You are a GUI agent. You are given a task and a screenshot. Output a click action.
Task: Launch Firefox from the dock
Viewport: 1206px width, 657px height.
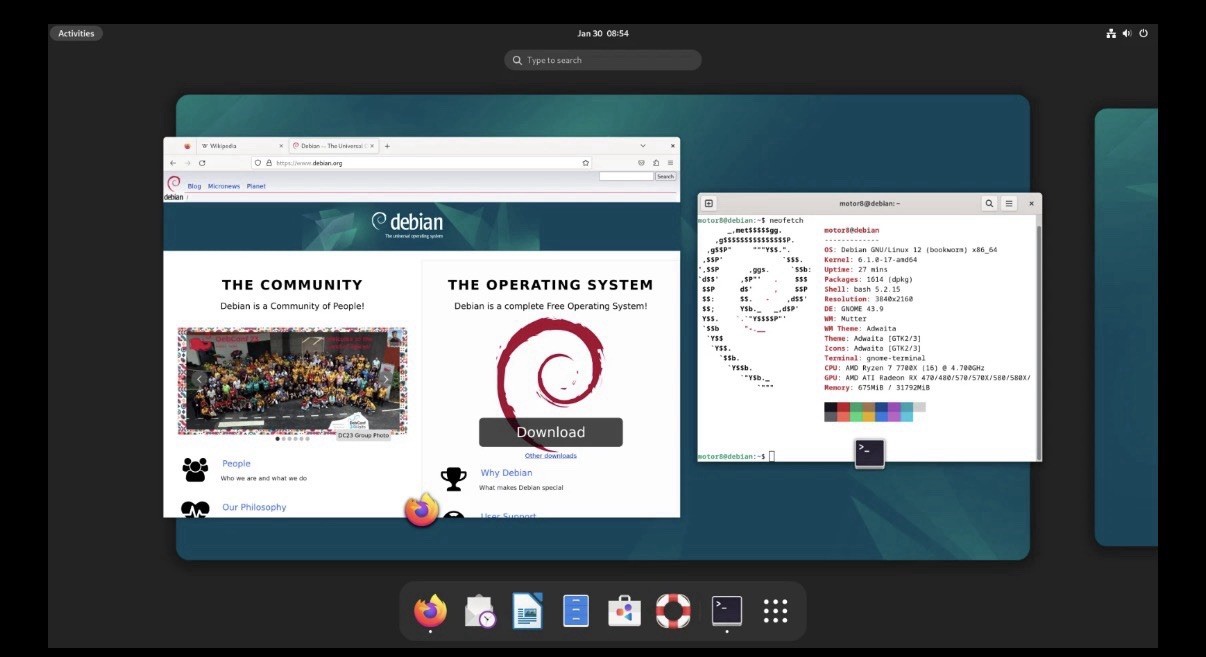click(431, 610)
